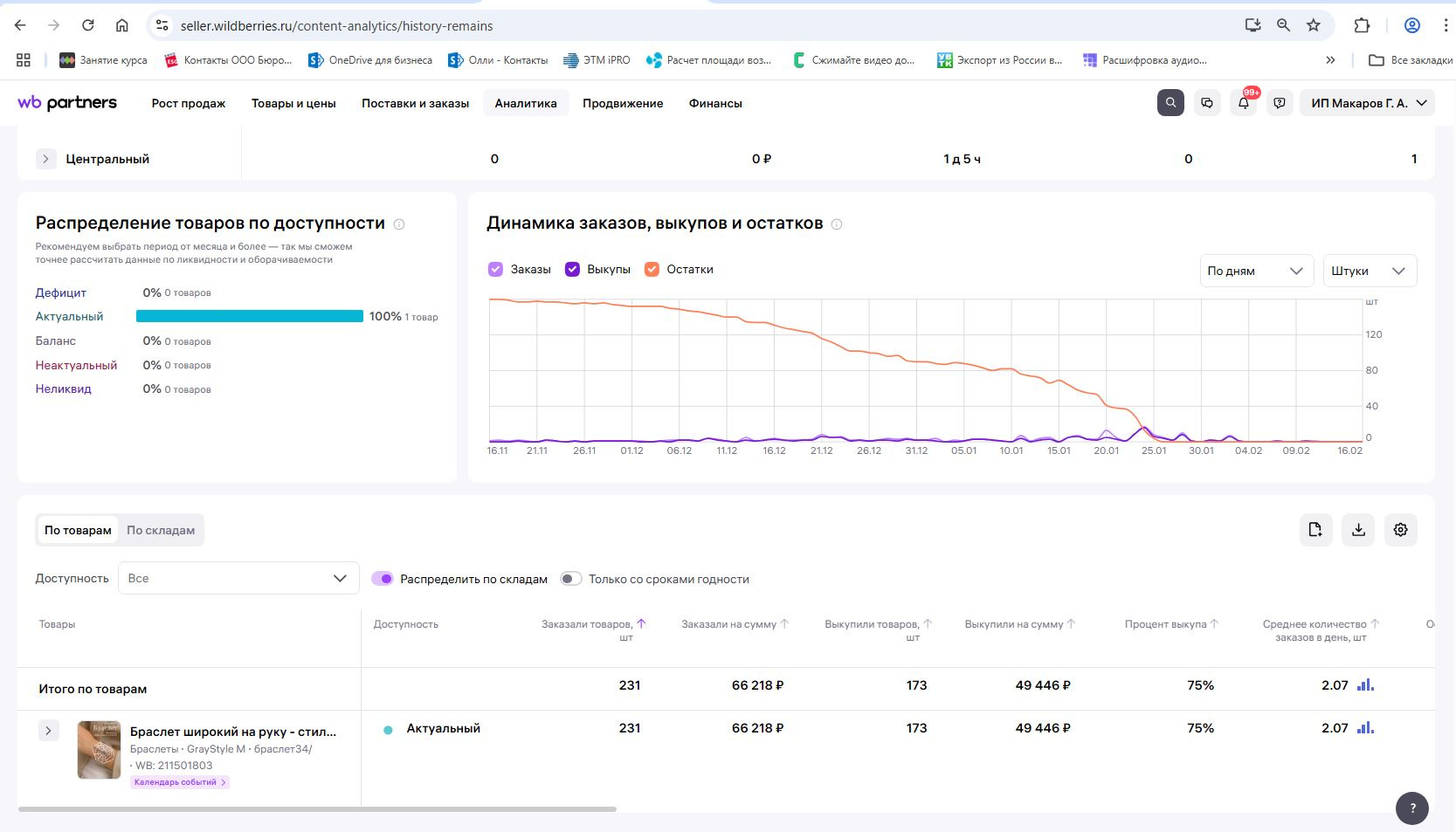Open table settings gear icon
Image resolution: width=1456 pixels, height=832 pixels.
point(1400,530)
